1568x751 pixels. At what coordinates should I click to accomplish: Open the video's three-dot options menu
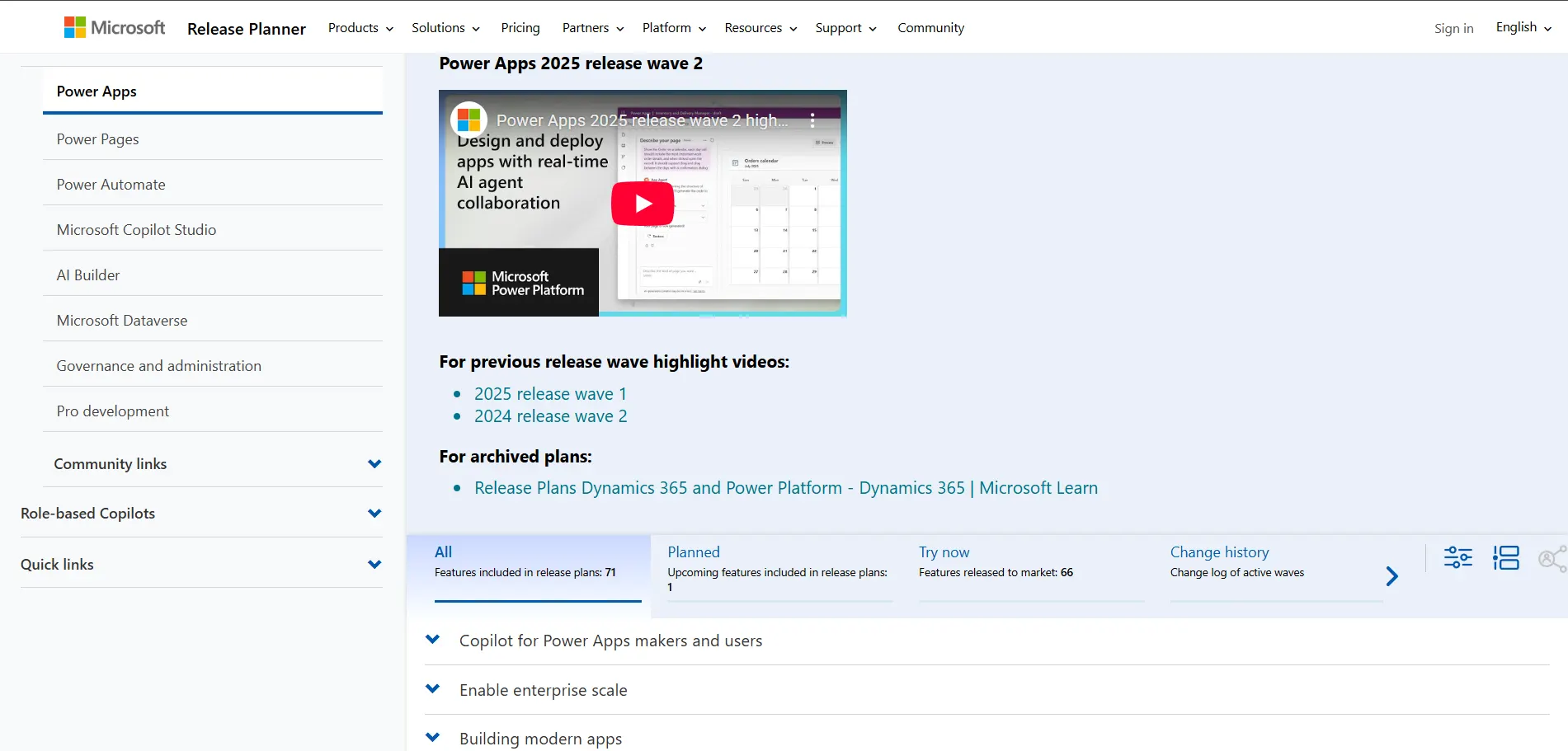[812, 120]
